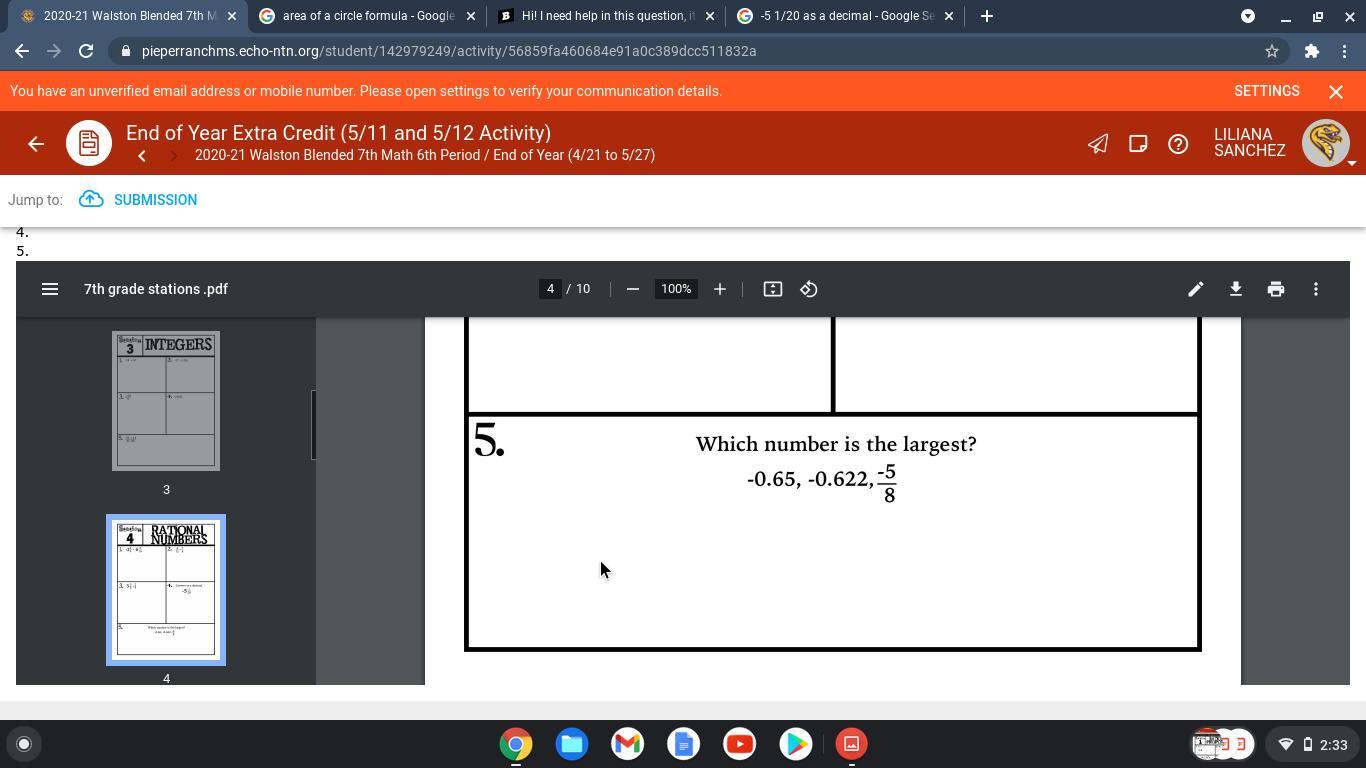Open Chrome from the shelf
This screenshot has width=1366, height=768.
516,744
